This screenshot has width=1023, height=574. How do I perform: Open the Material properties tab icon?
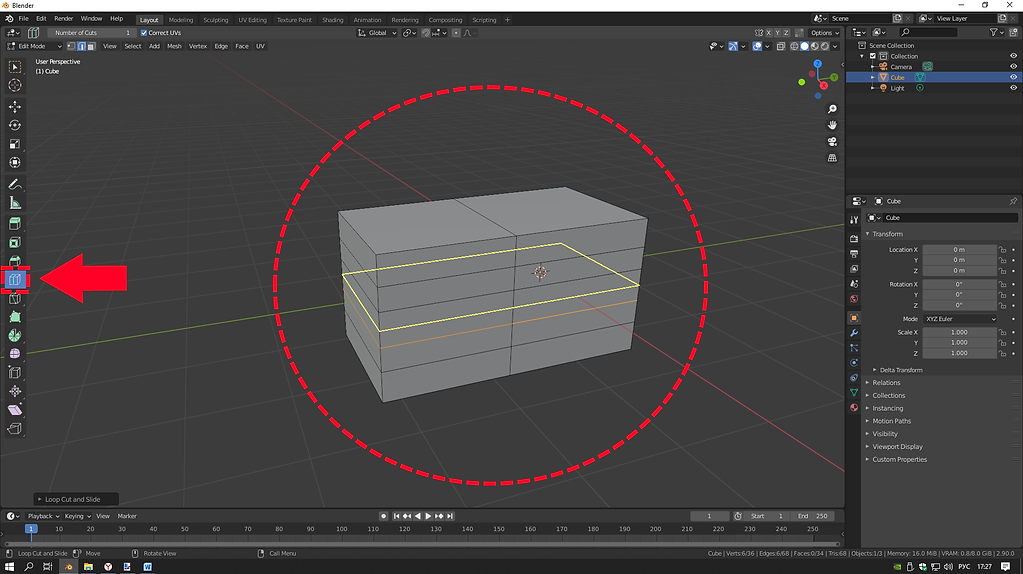point(853,408)
